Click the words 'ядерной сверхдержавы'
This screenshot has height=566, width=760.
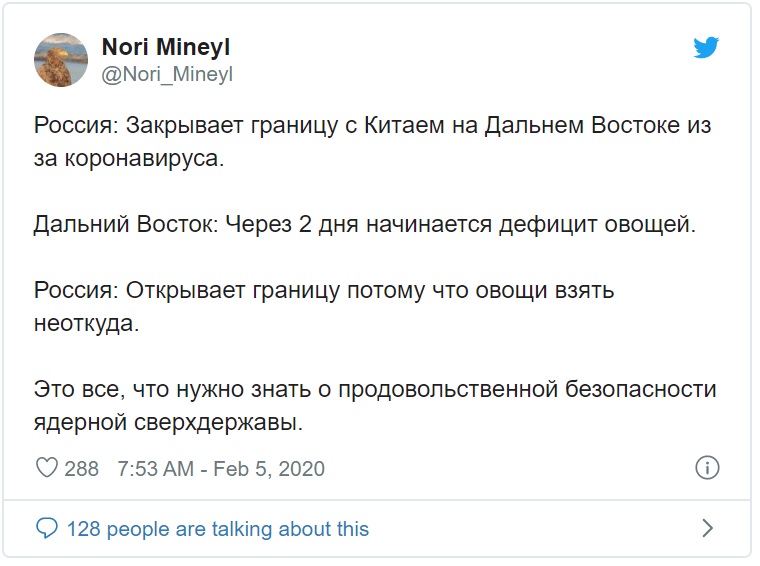point(168,421)
